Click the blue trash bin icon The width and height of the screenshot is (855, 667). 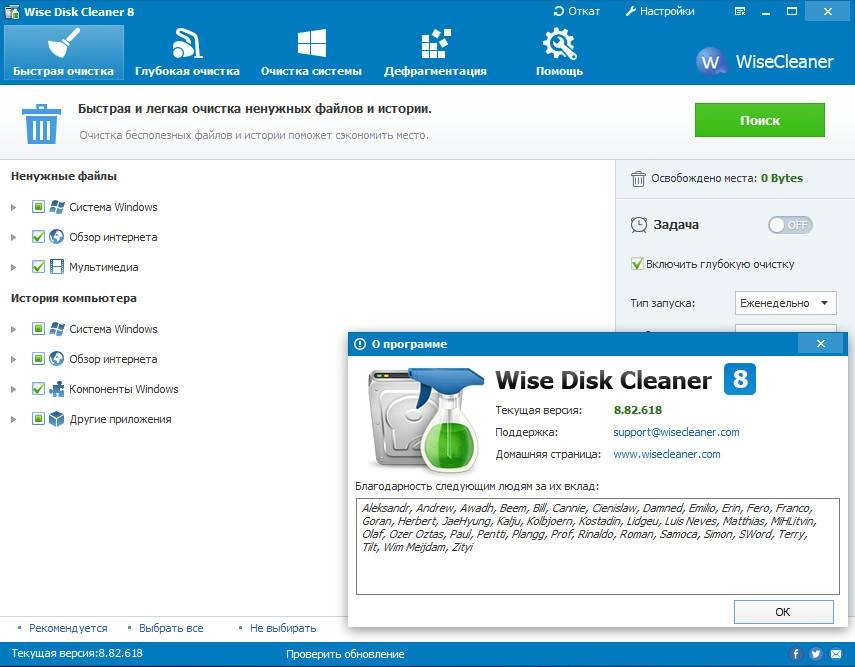coord(41,124)
